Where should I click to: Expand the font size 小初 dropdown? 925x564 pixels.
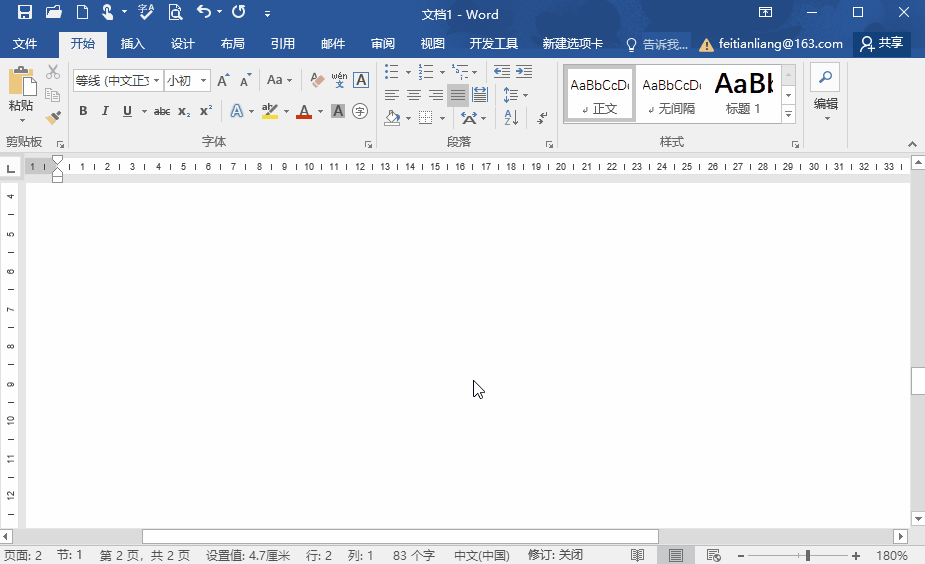coord(203,80)
